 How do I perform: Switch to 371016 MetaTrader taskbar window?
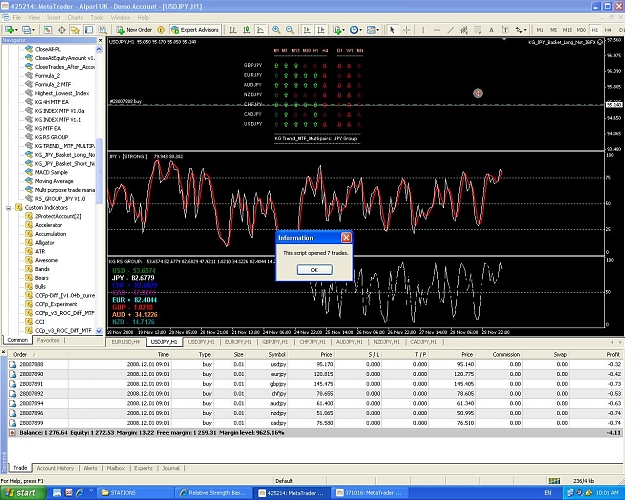(371, 493)
